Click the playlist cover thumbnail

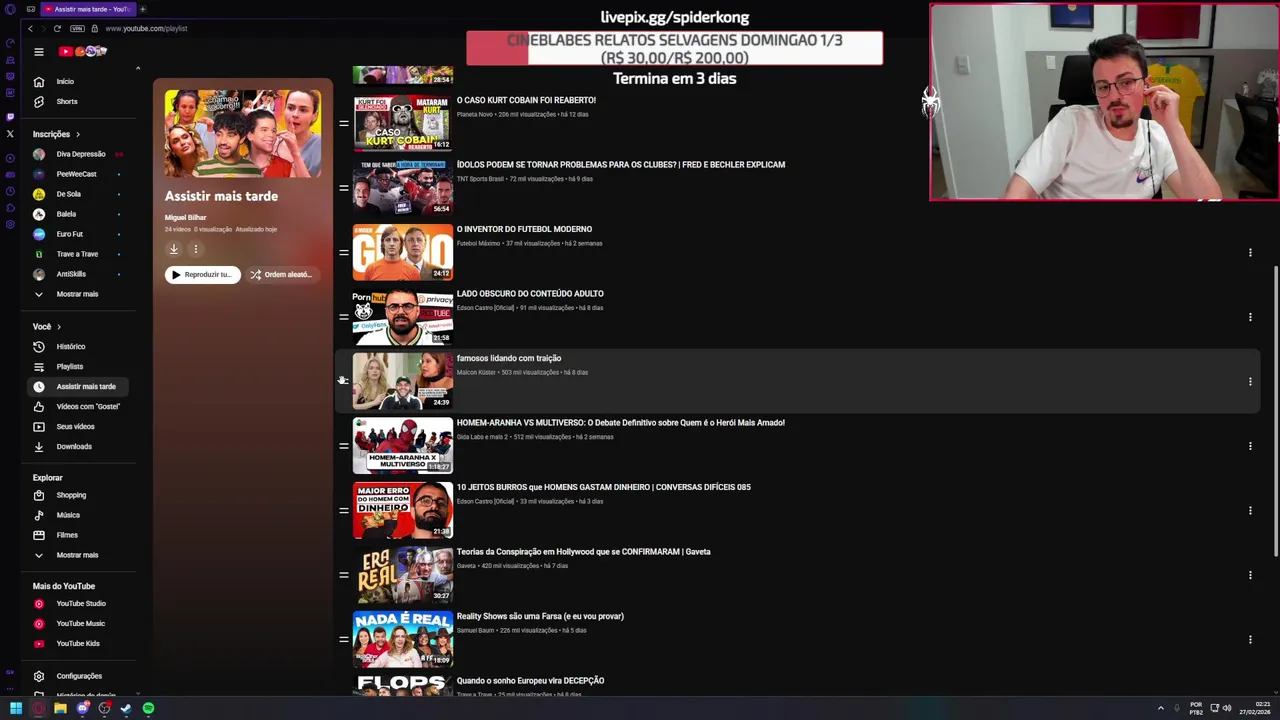(x=243, y=133)
